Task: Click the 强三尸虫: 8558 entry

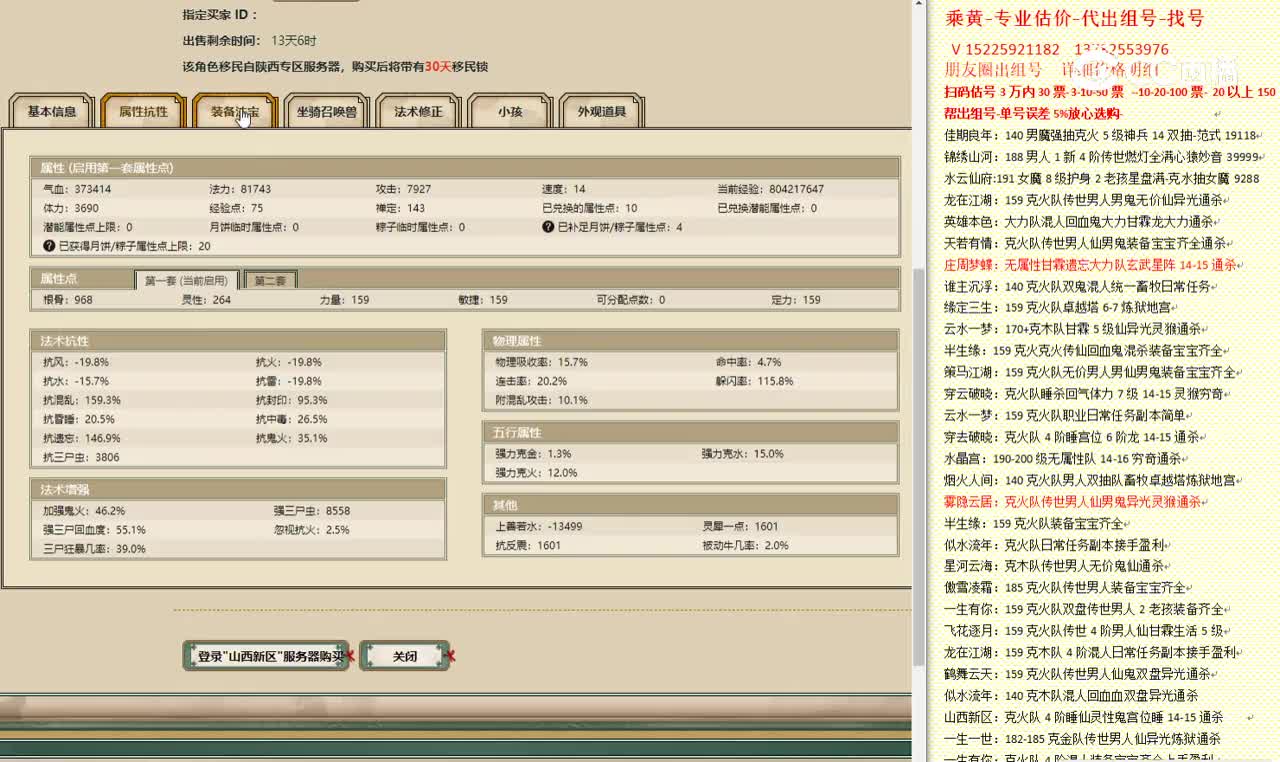Action: coord(312,511)
